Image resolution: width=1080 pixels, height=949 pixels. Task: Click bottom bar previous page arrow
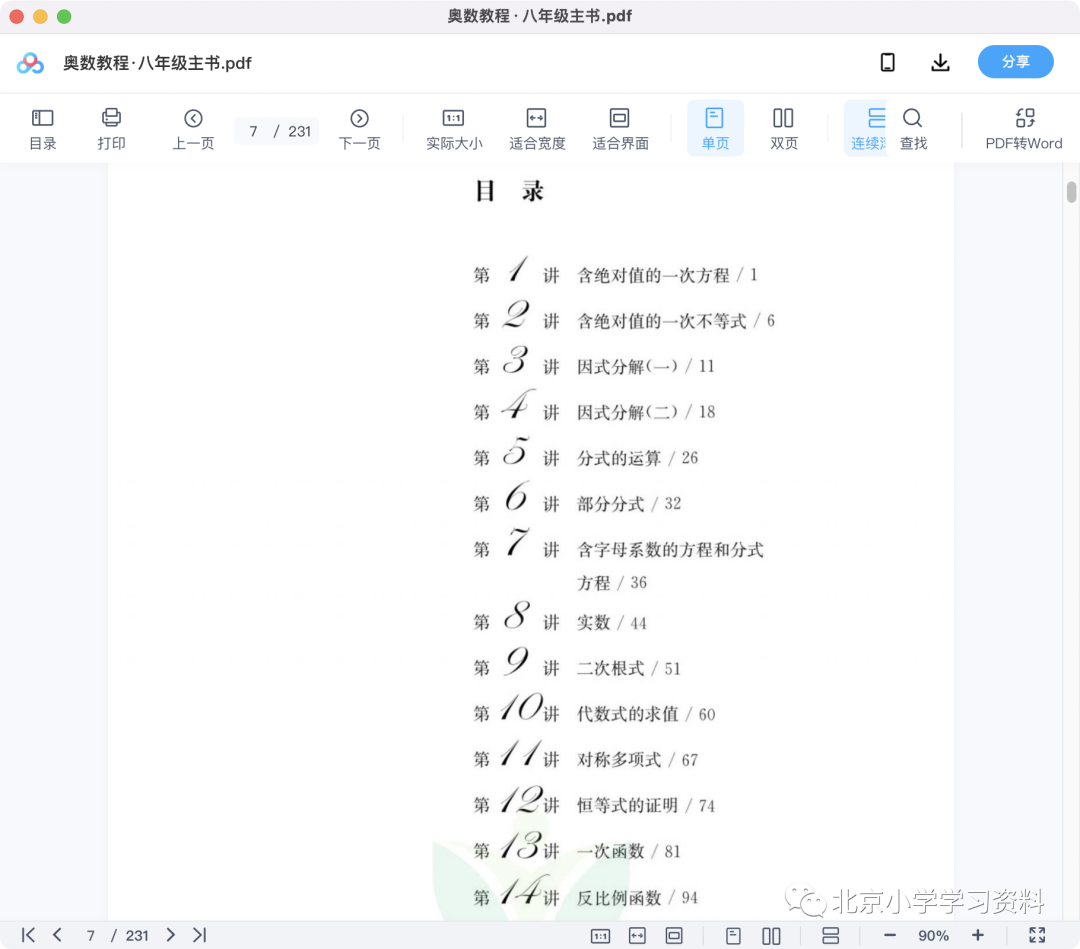pos(58,935)
